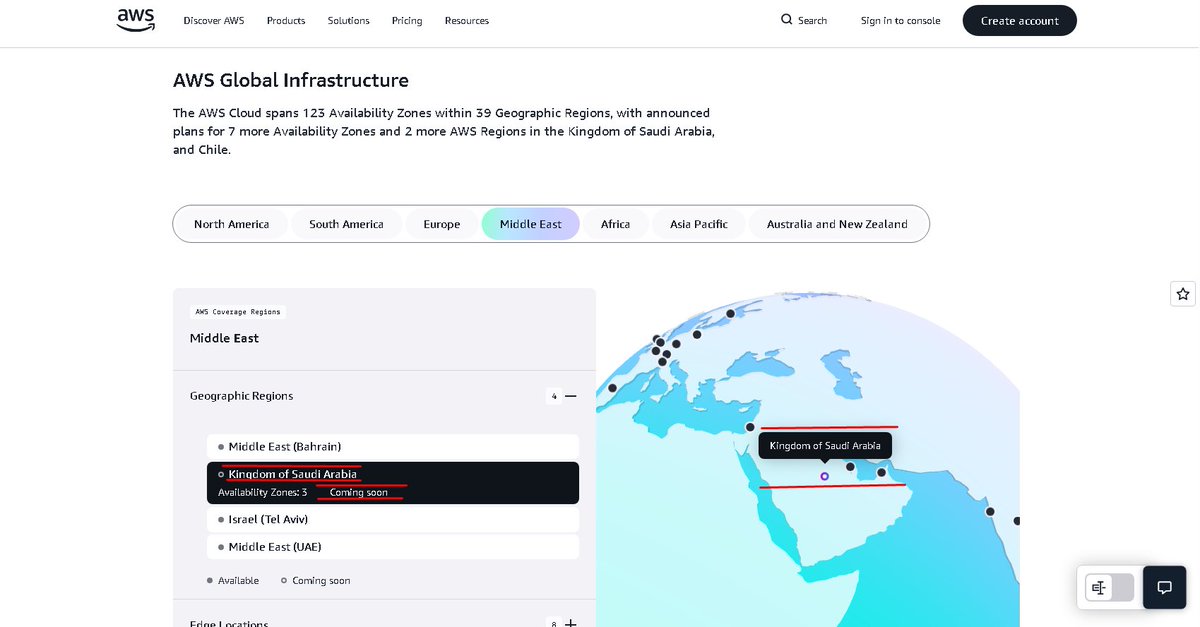Click the Geographic Regions count badge 4
Viewport: 1200px width, 627px height.
pos(554,396)
